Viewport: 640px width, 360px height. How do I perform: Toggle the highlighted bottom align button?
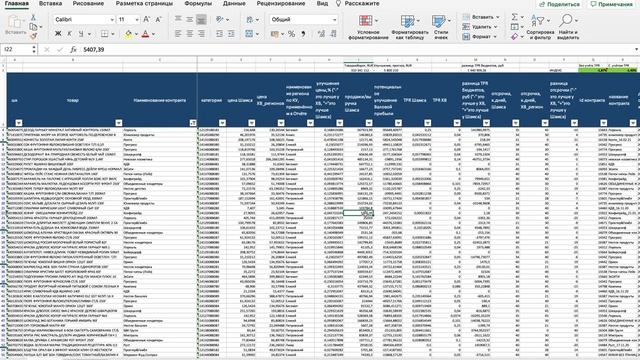click(x=201, y=19)
